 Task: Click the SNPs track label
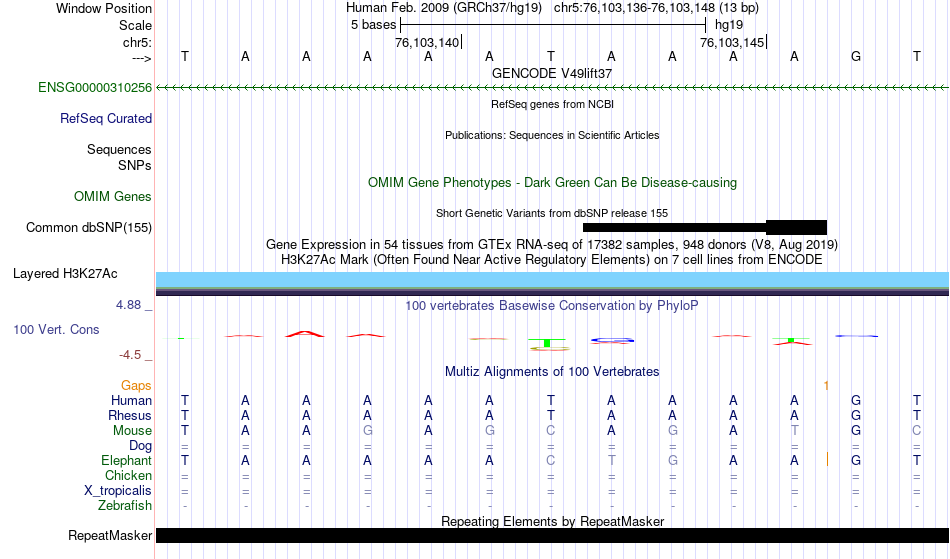click(135, 165)
